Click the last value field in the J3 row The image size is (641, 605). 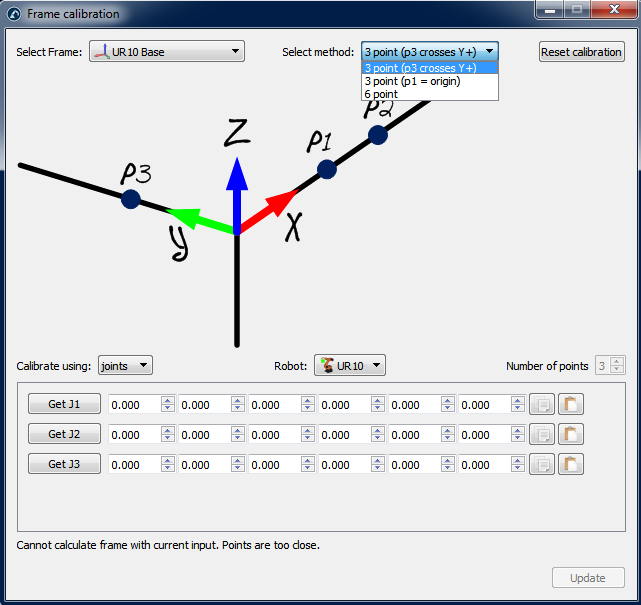pyautogui.click(x=484, y=465)
